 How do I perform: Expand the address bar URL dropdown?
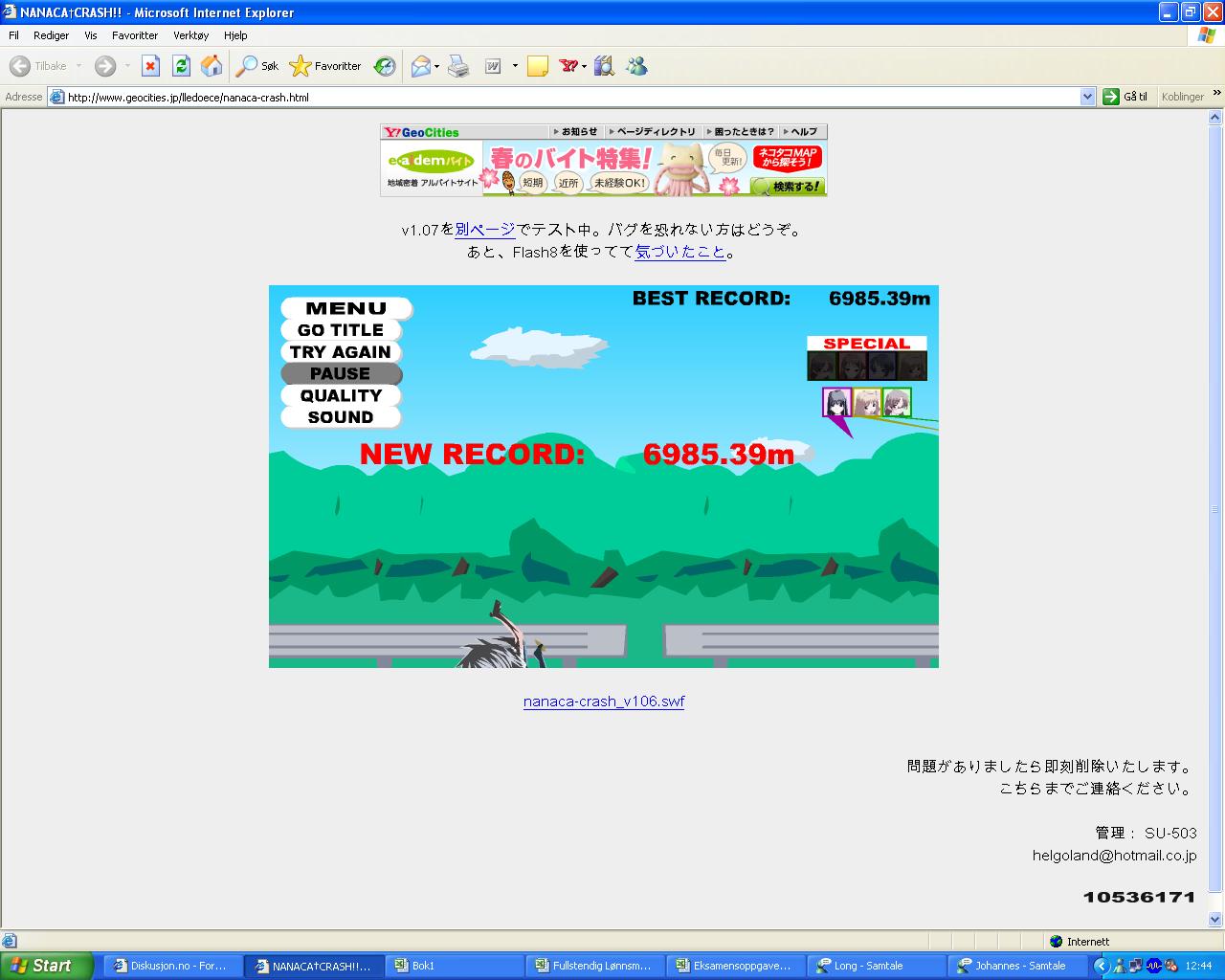pos(1087,97)
